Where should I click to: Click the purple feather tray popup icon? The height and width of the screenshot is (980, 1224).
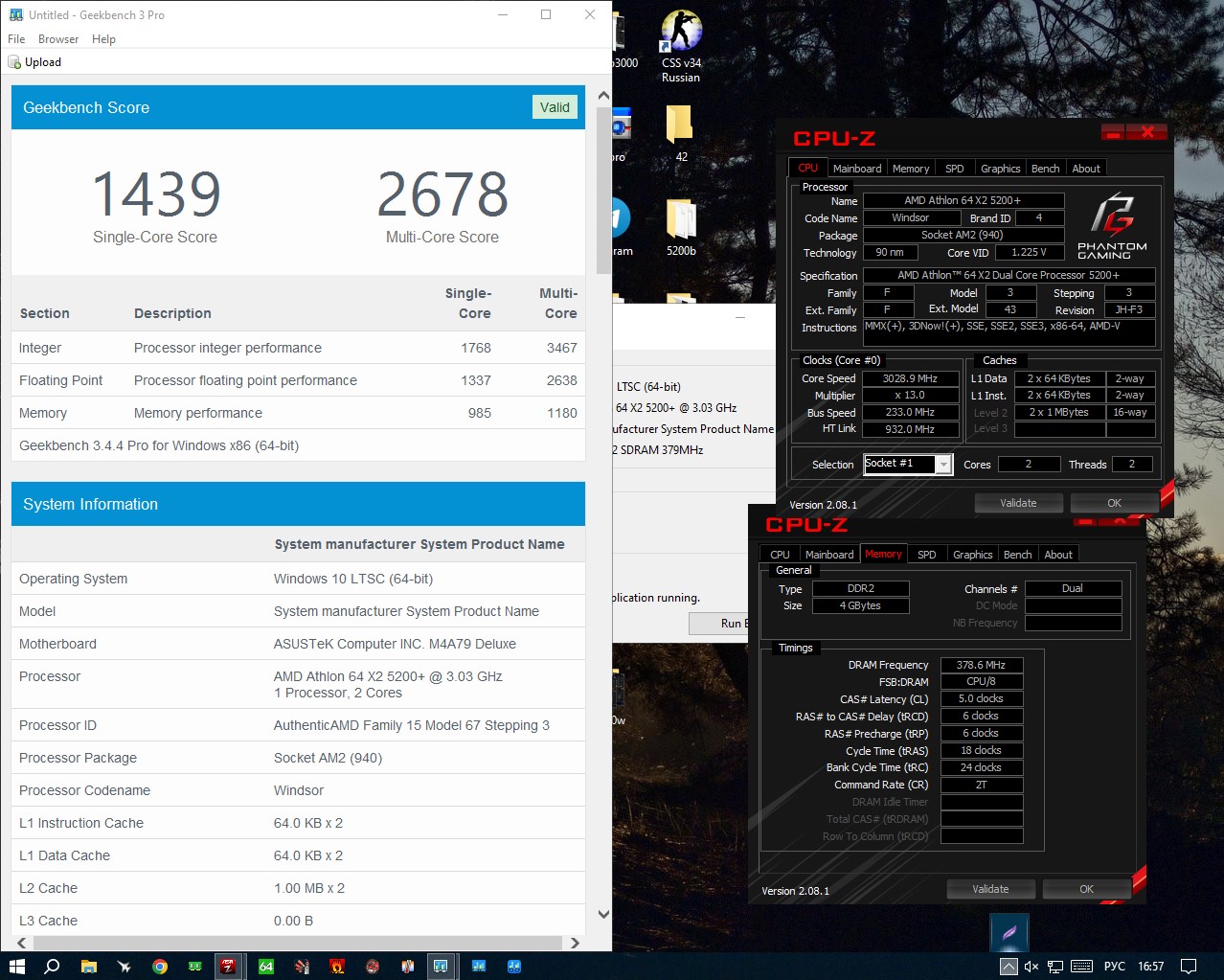1009,933
